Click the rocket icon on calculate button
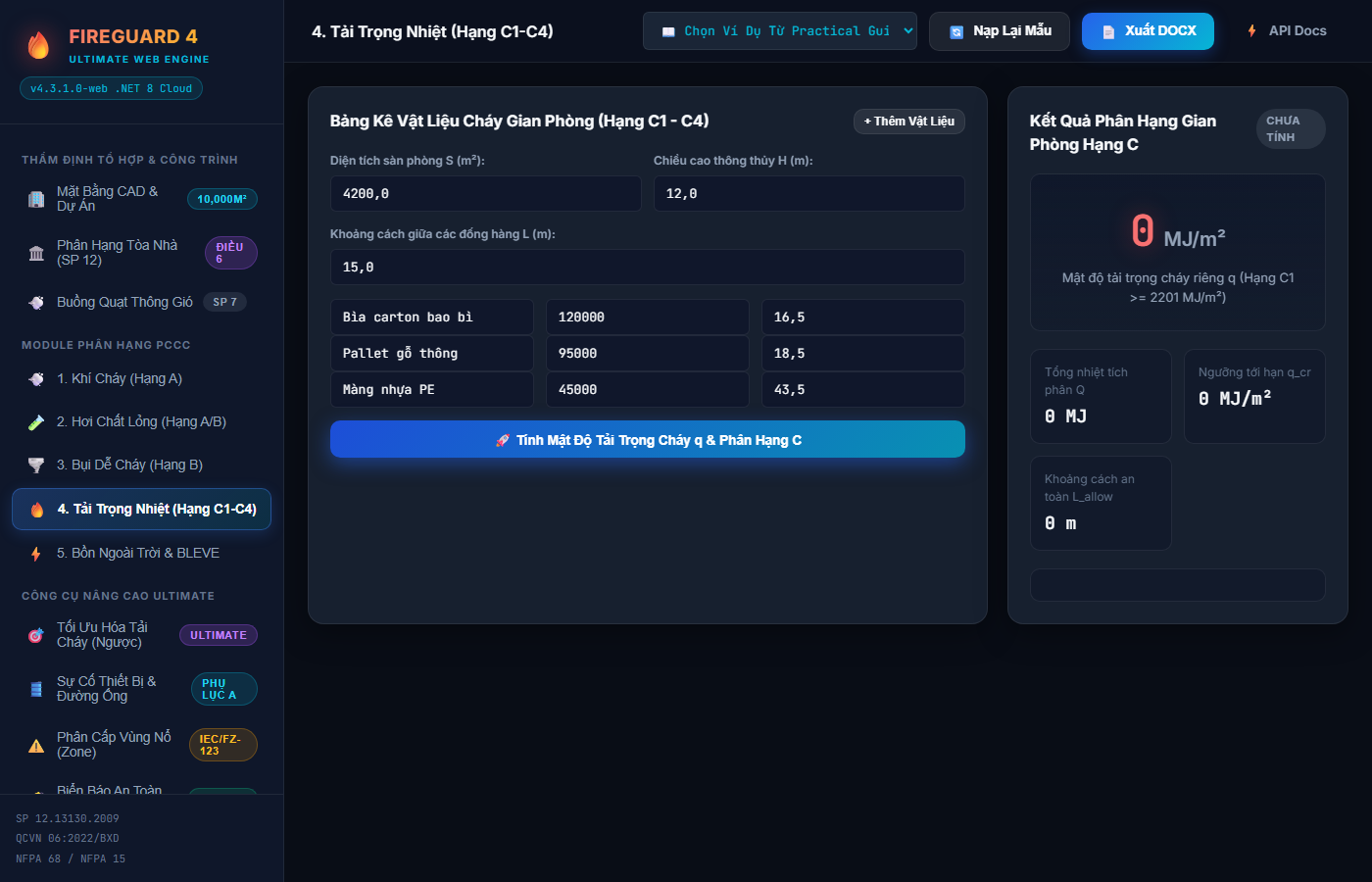The width and height of the screenshot is (1372, 882). (x=503, y=441)
